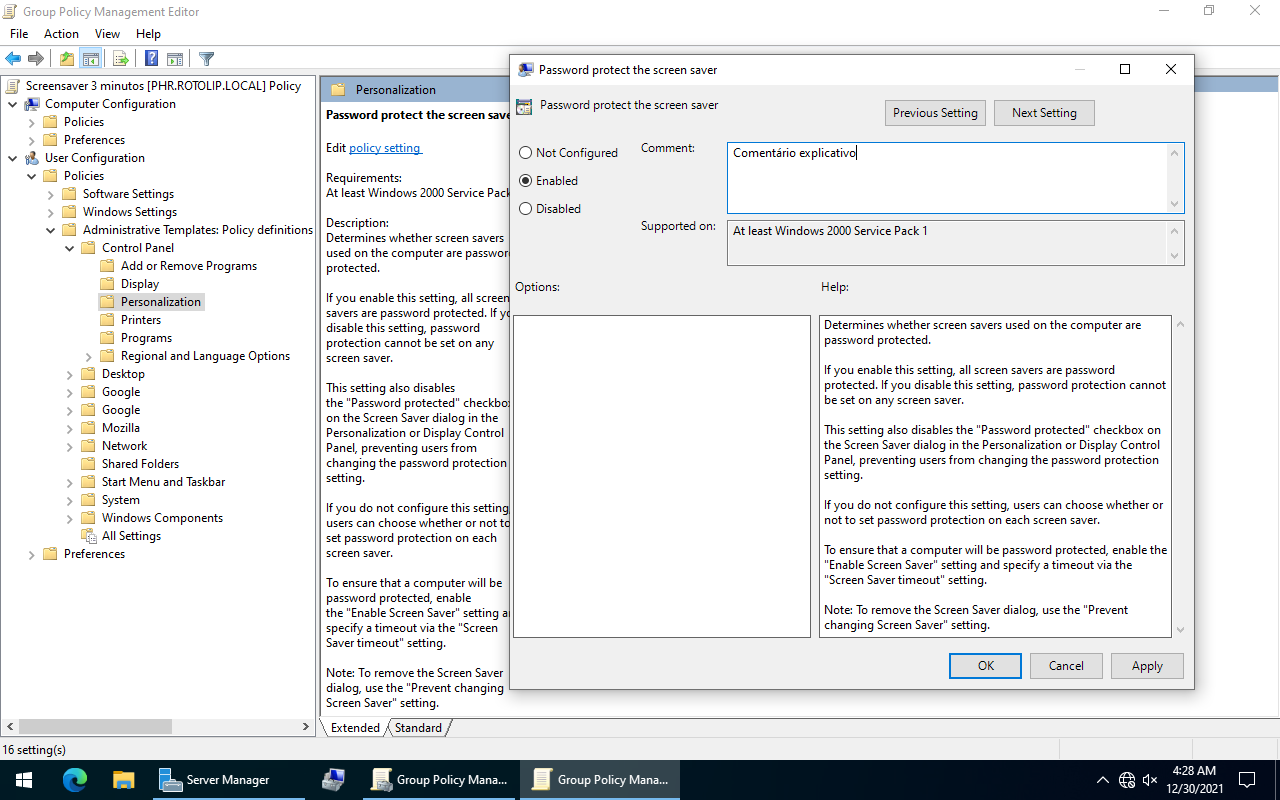Click the Help text scrollbar down arrow
The width and height of the screenshot is (1280, 800).
(1180, 629)
